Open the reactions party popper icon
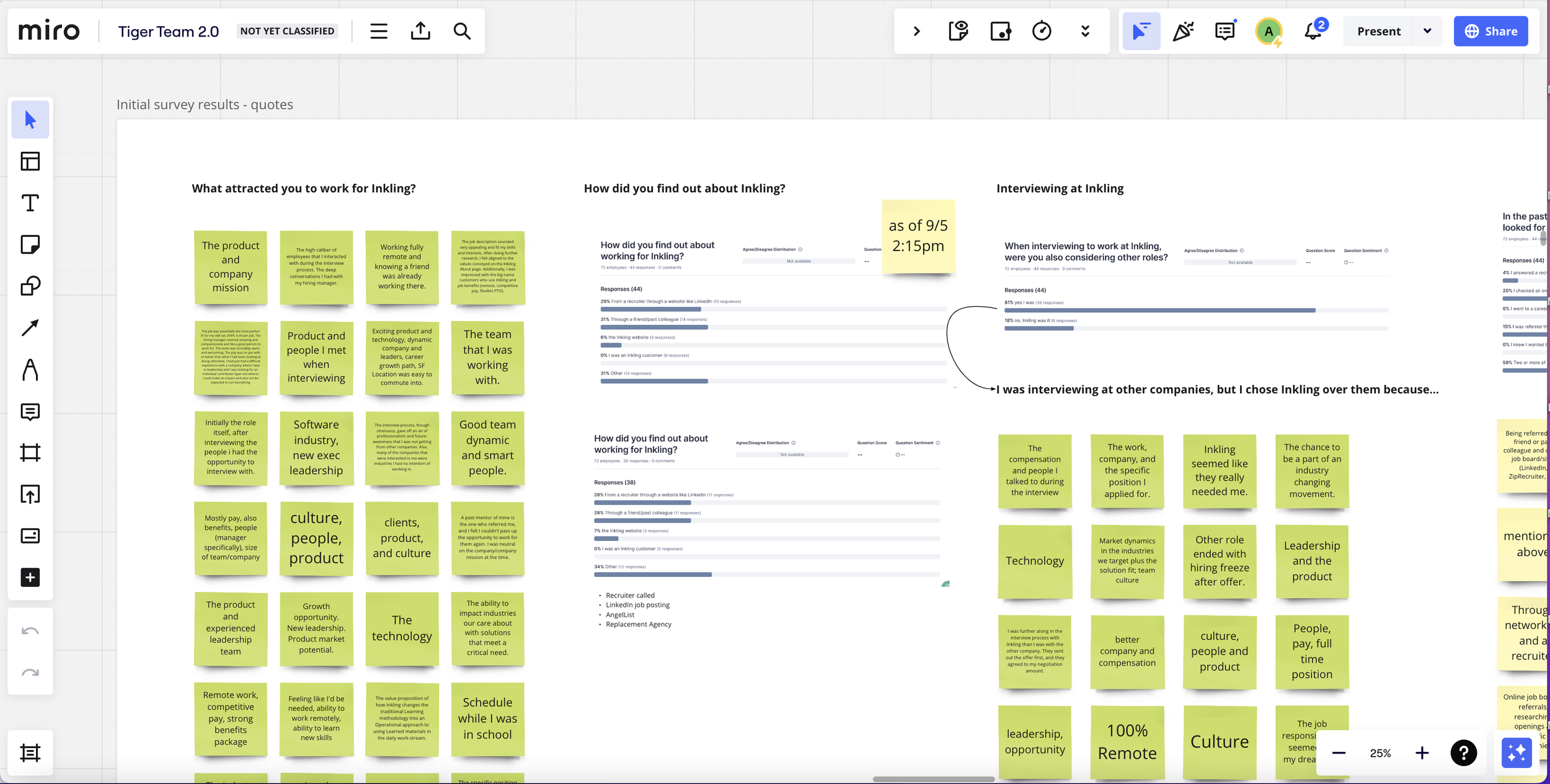The image size is (1550, 784). click(1183, 31)
